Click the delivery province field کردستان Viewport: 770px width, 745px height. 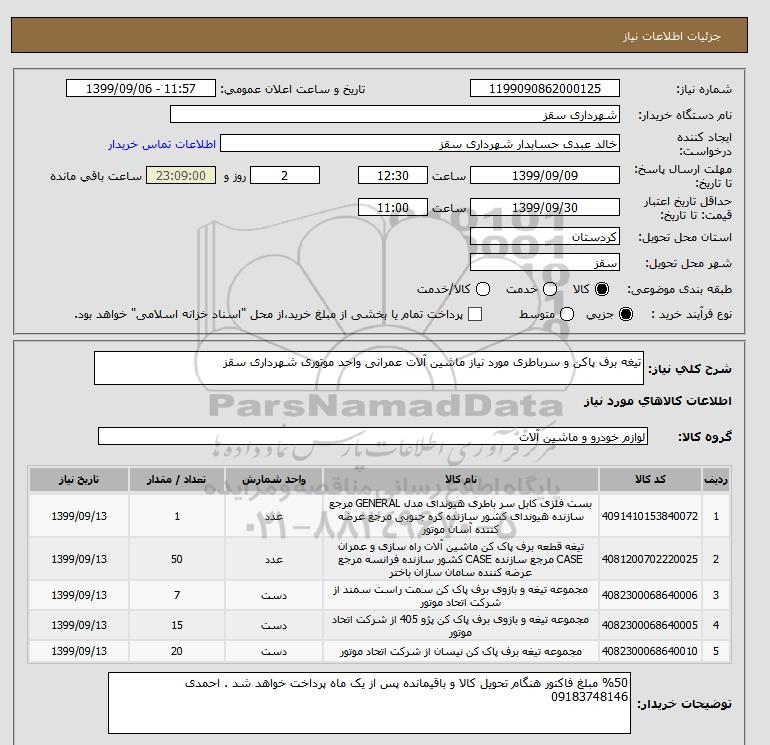545,237
